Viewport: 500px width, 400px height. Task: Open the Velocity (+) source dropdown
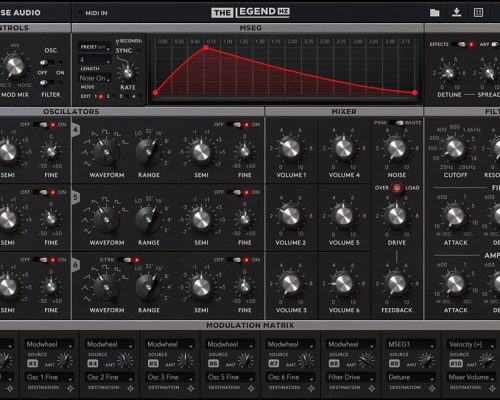471,344
